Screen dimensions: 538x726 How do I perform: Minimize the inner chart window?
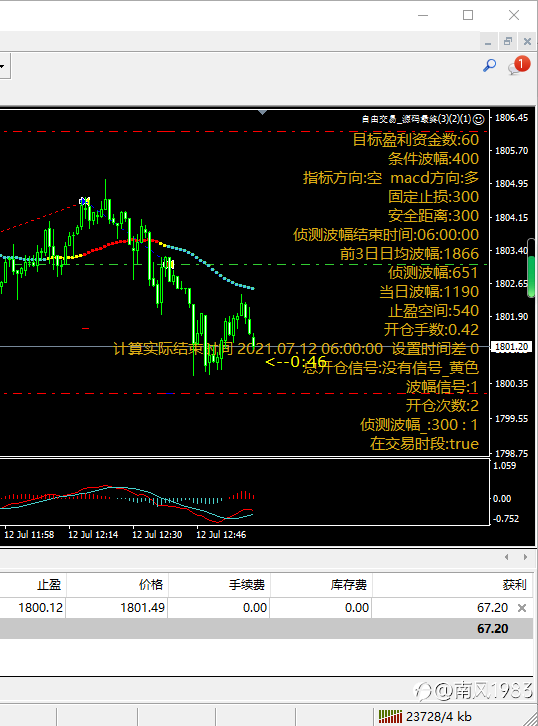(x=488, y=42)
